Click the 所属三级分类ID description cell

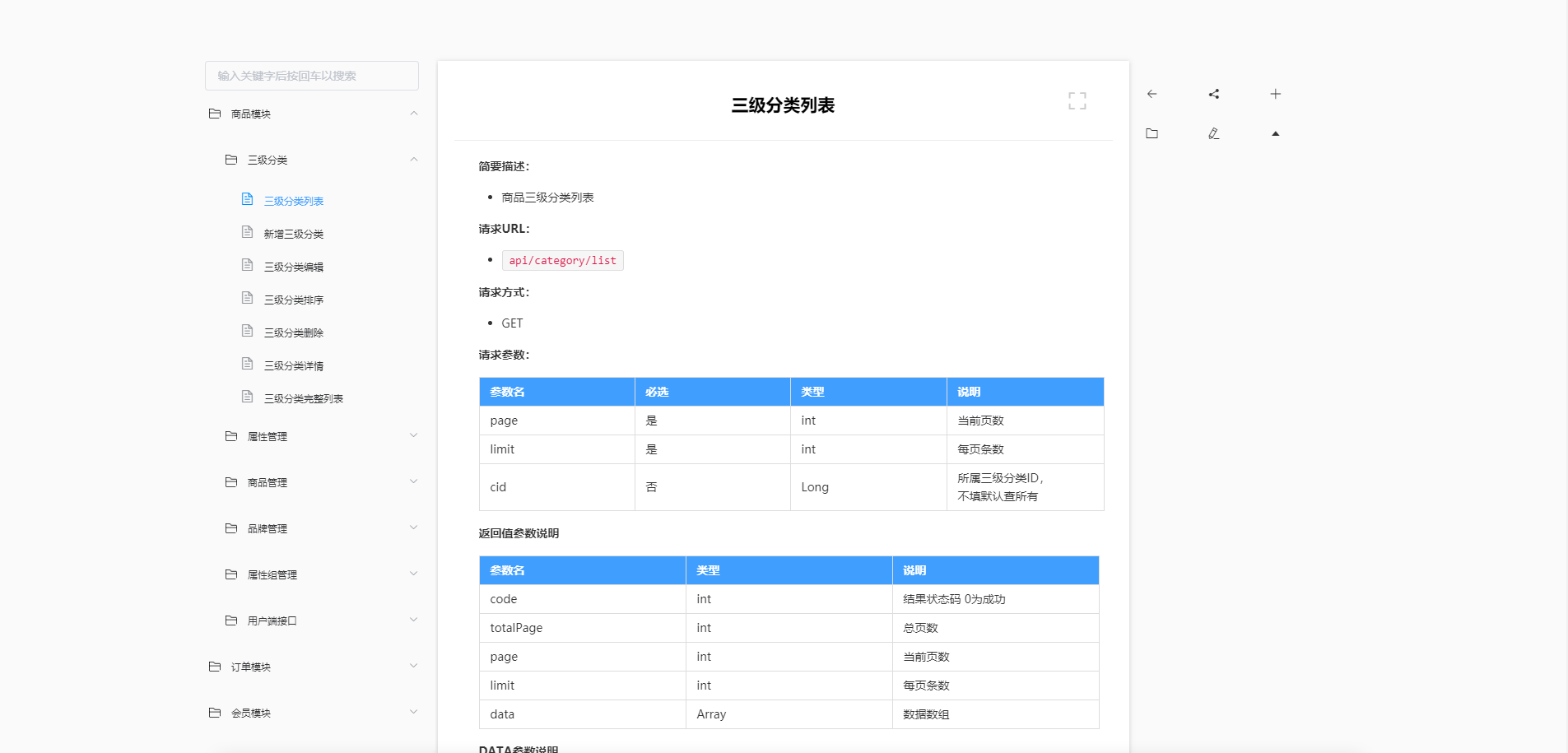click(1026, 487)
